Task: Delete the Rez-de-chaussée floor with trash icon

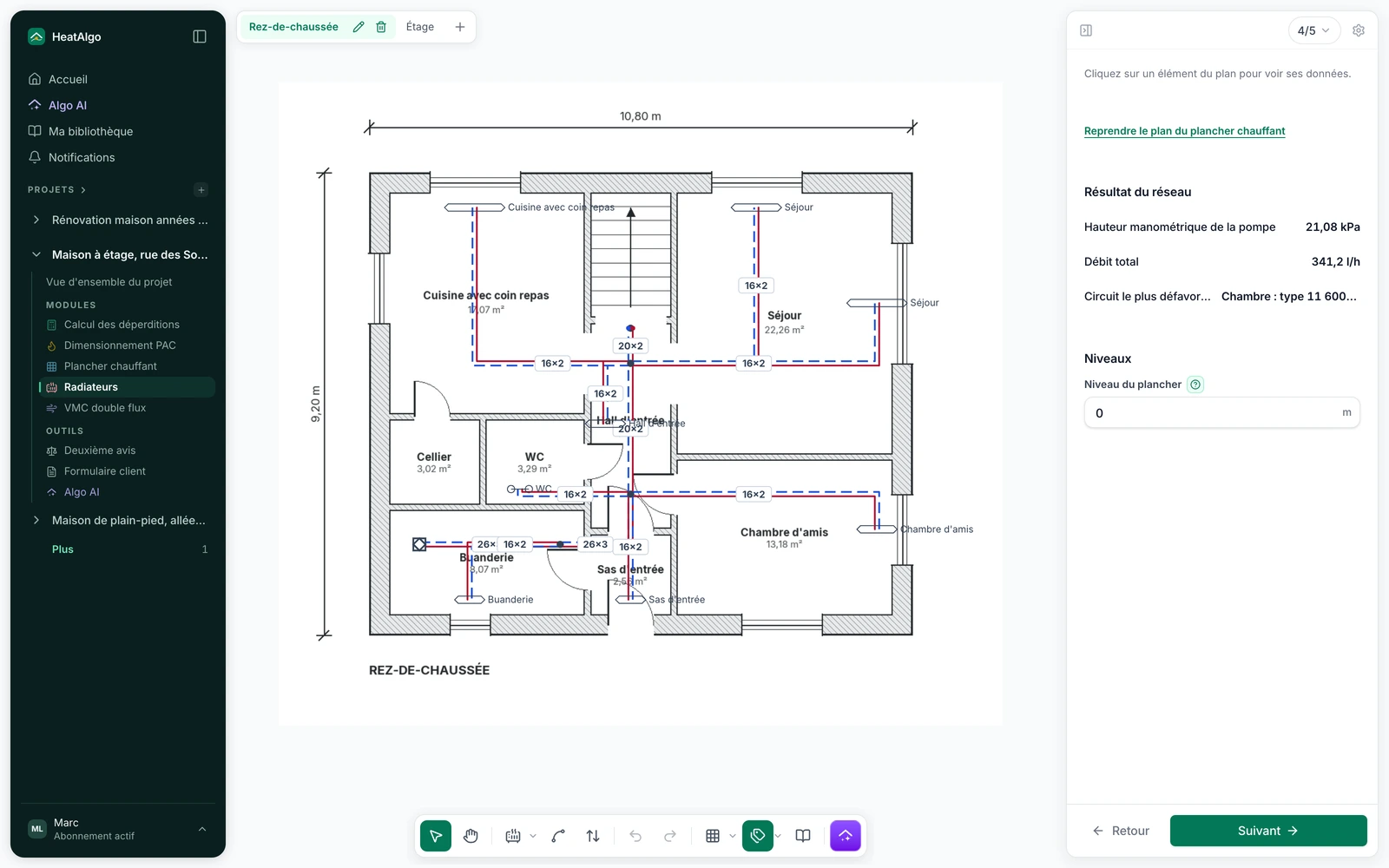Action: pyautogui.click(x=381, y=27)
